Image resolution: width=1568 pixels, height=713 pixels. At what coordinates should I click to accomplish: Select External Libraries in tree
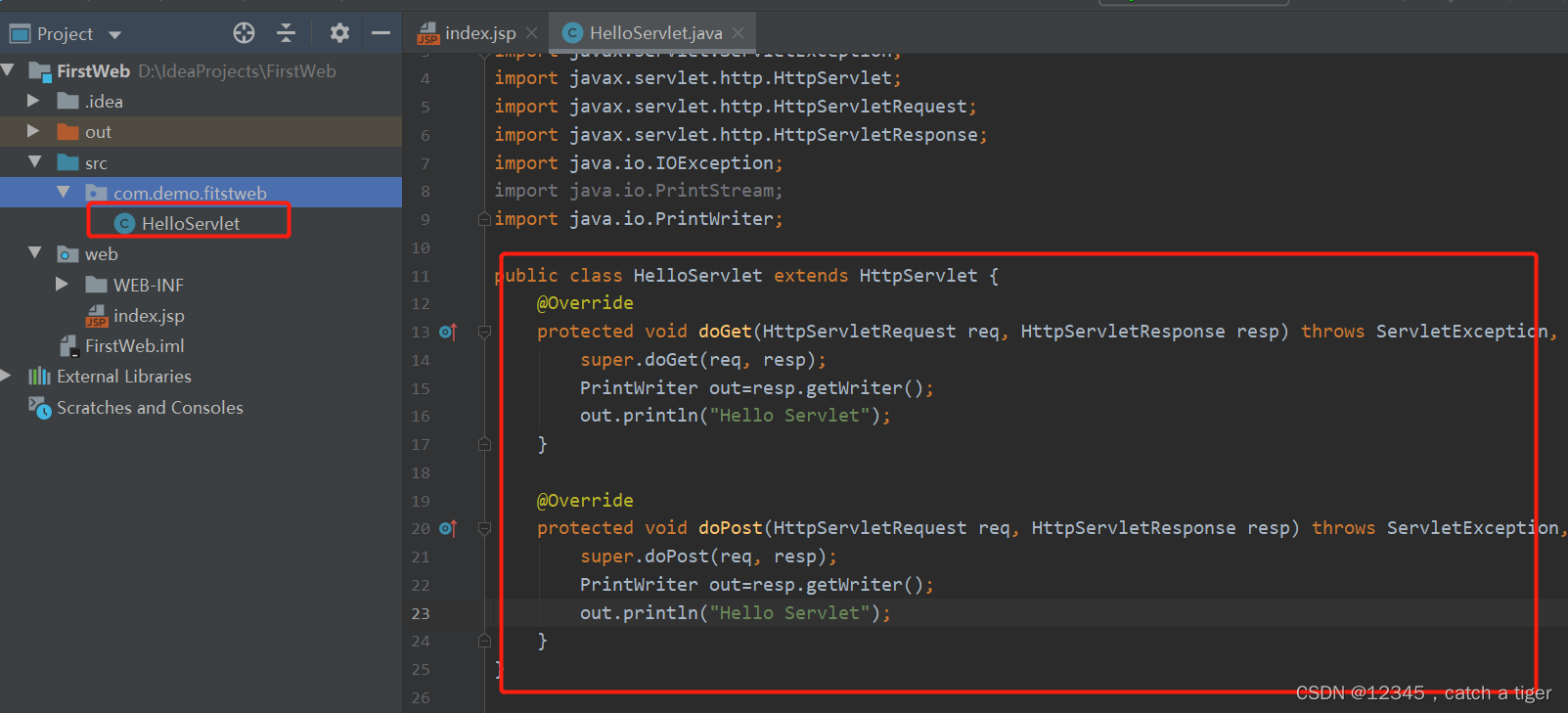coord(124,377)
